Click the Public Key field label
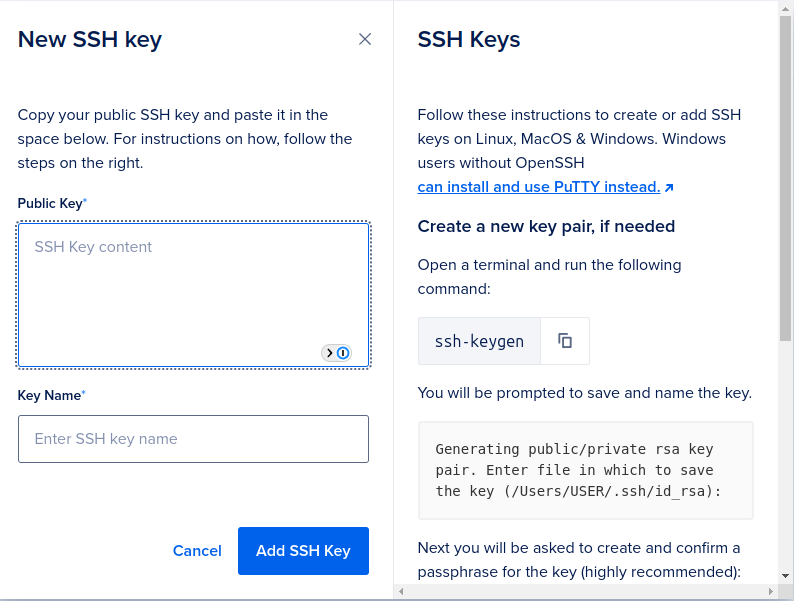 pyautogui.click(x=51, y=203)
